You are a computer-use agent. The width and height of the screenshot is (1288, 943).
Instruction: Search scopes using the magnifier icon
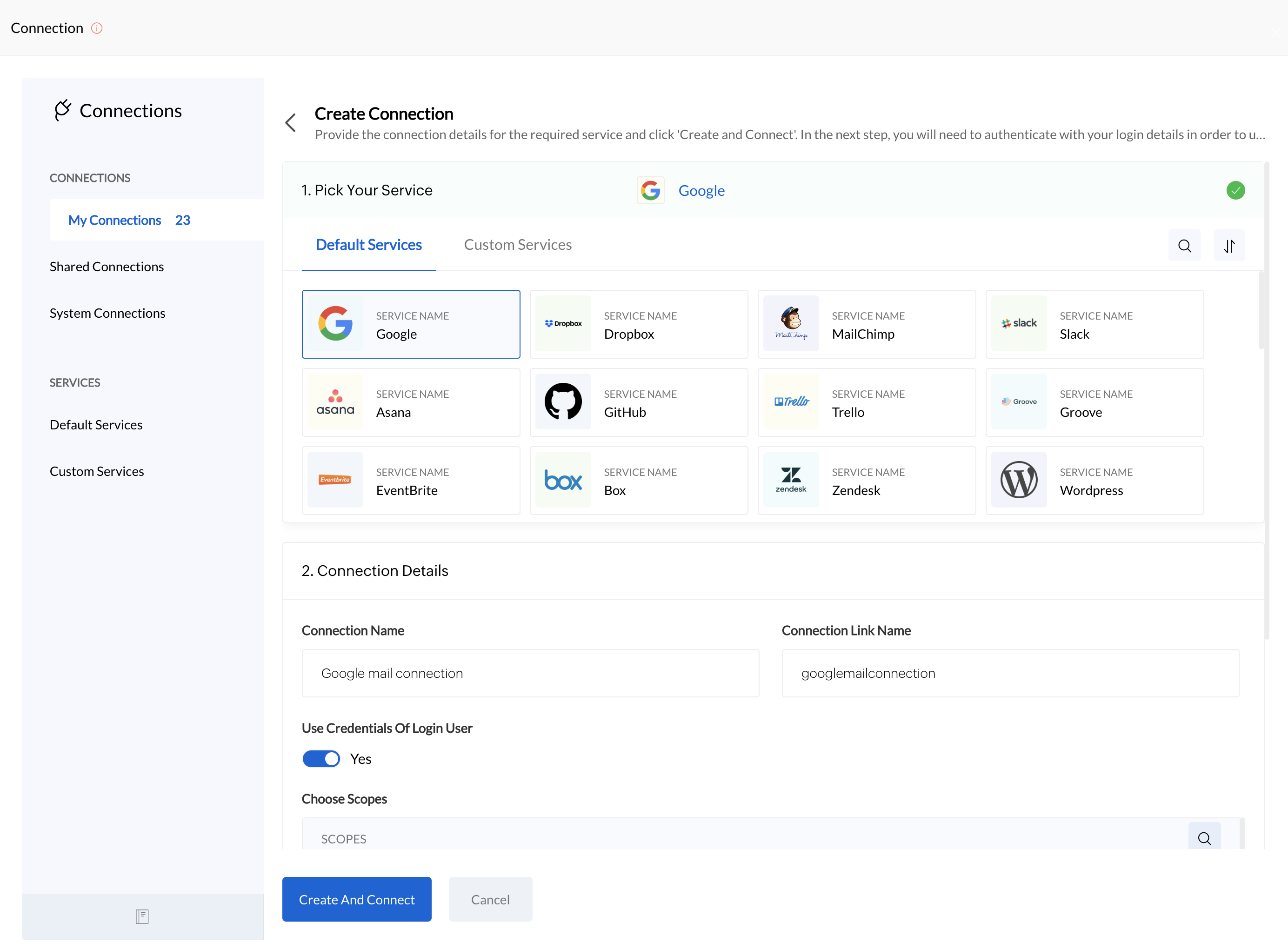click(1204, 838)
